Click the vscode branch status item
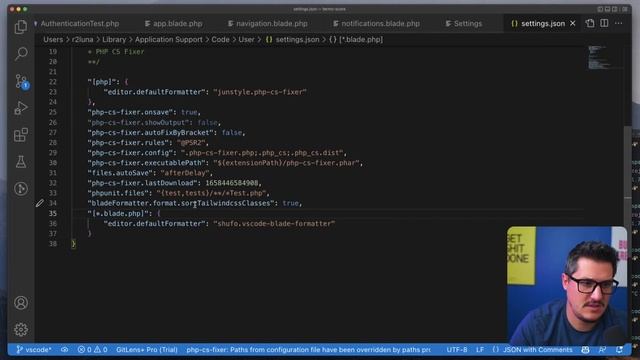This screenshot has width=640, height=360. (x=34, y=350)
